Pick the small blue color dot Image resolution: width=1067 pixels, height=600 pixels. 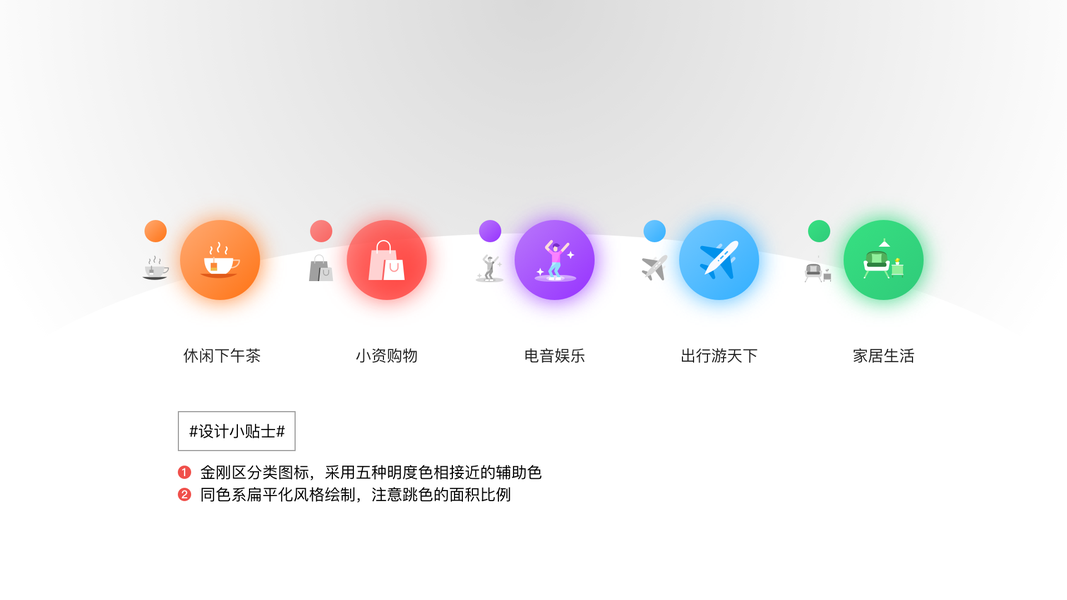pyautogui.click(x=655, y=231)
